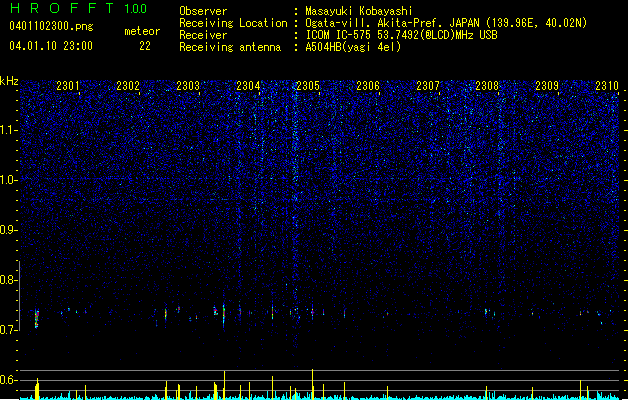
Task: Click the Ogata-vill. Akita-Pref. JAPAN location text
Action: 446,23
